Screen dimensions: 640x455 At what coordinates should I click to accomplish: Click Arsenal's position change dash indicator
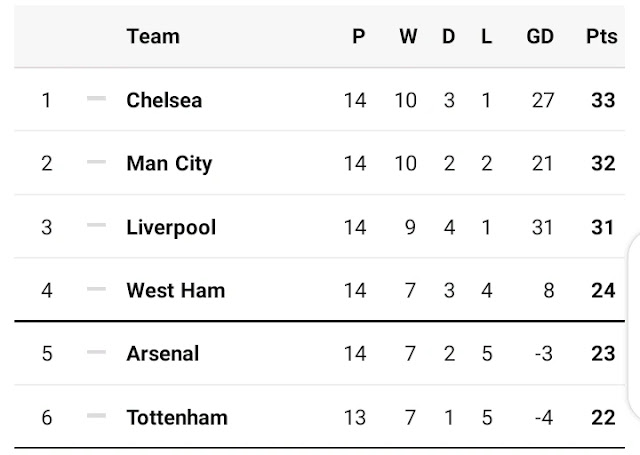tap(96, 353)
